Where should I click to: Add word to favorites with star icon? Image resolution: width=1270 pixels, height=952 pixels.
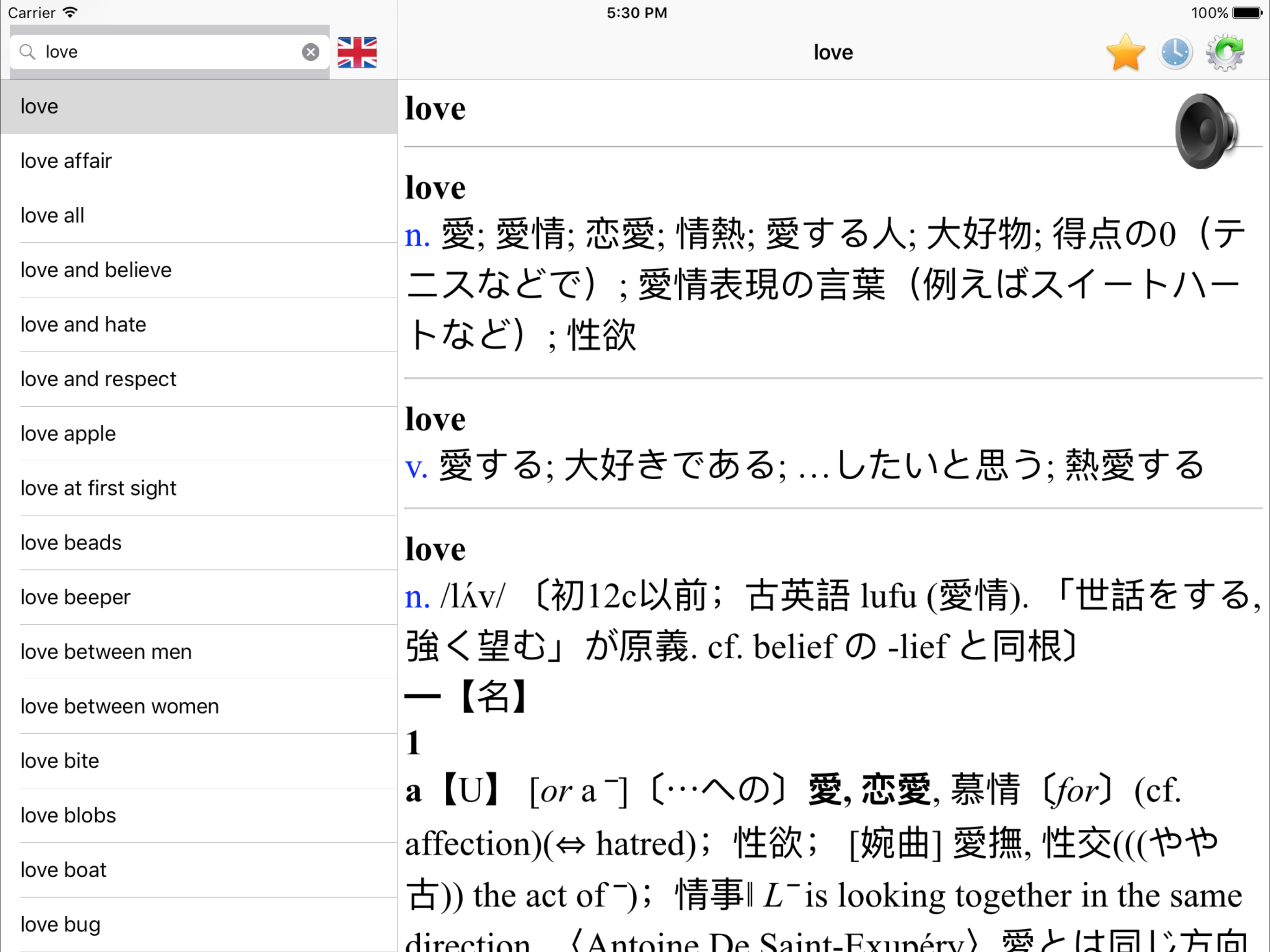[1125, 53]
